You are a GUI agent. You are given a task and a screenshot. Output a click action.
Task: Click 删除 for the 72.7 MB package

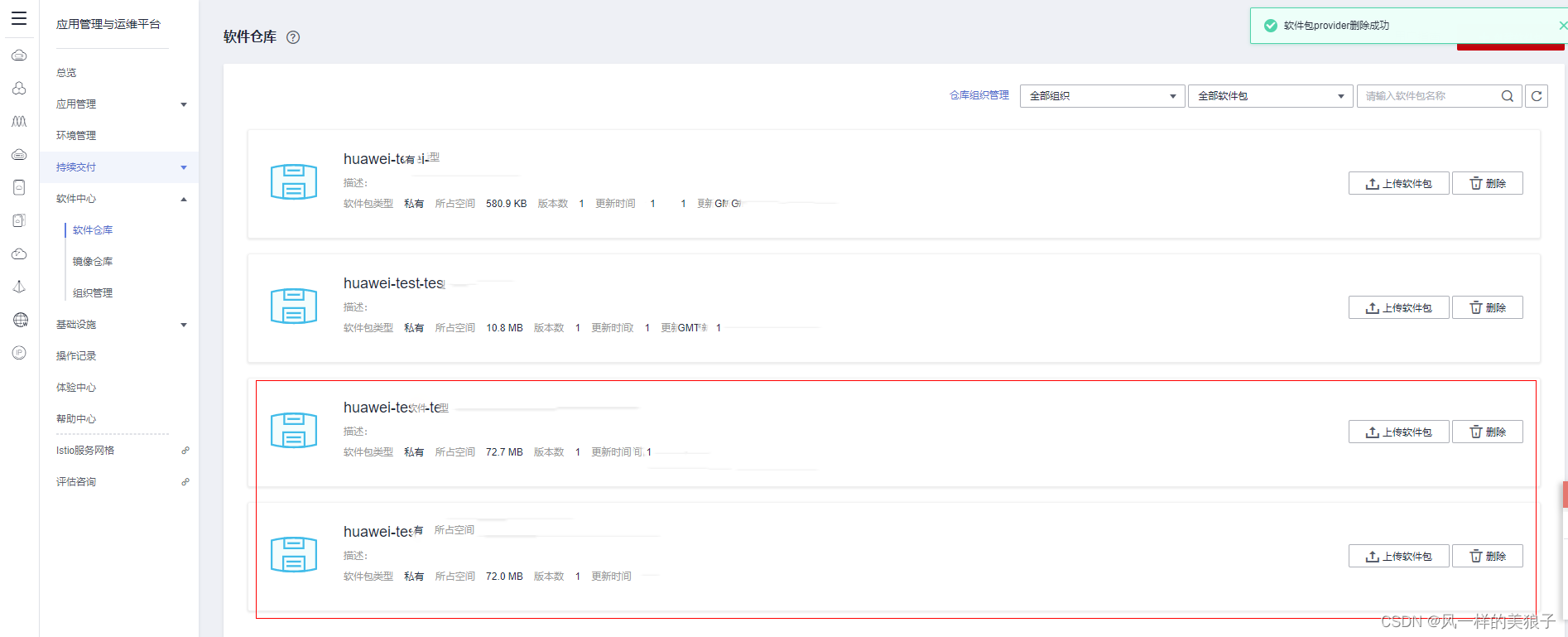click(x=1488, y=432)
